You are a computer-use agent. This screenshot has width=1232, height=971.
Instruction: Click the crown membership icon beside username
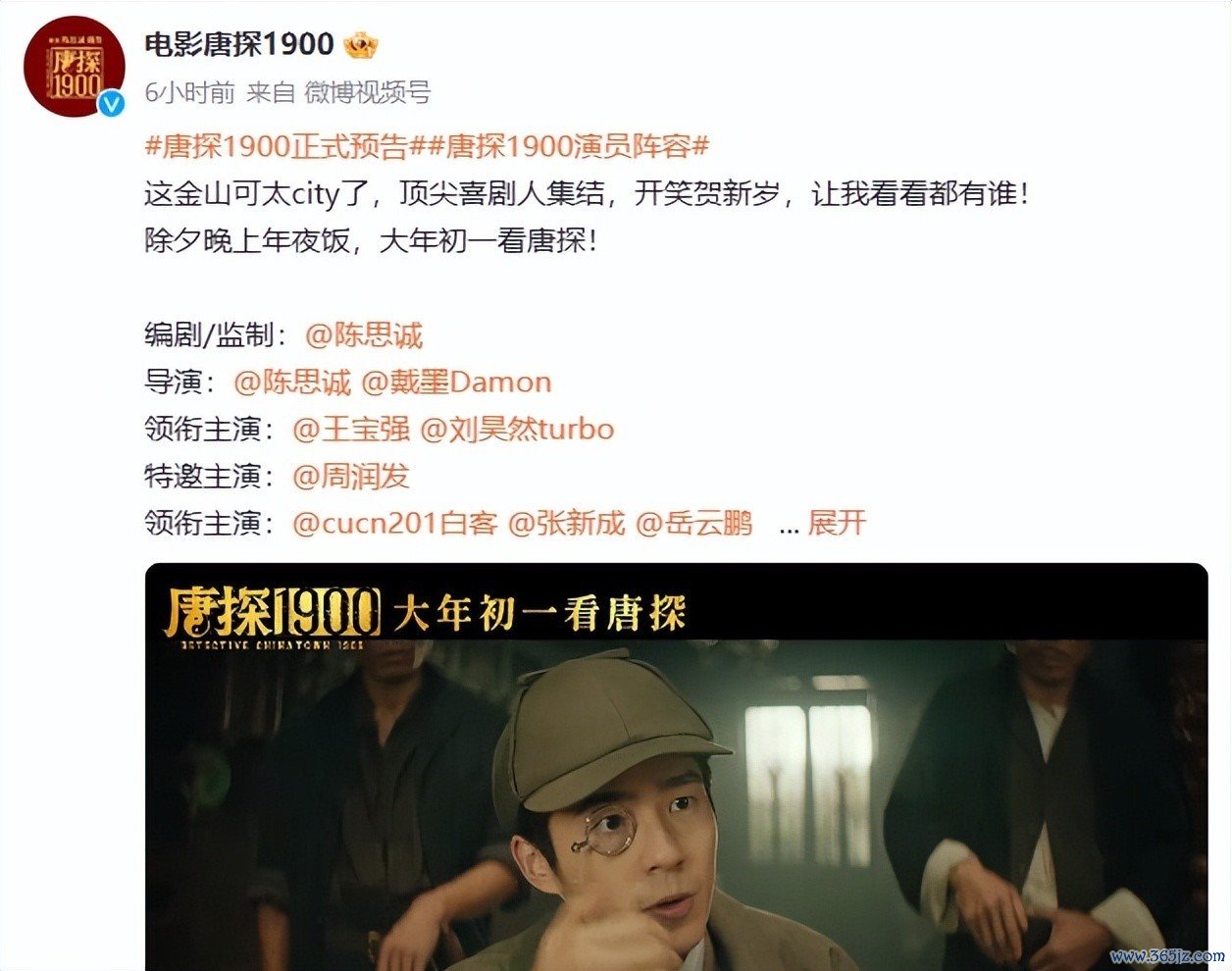click(x=361, y=44)
